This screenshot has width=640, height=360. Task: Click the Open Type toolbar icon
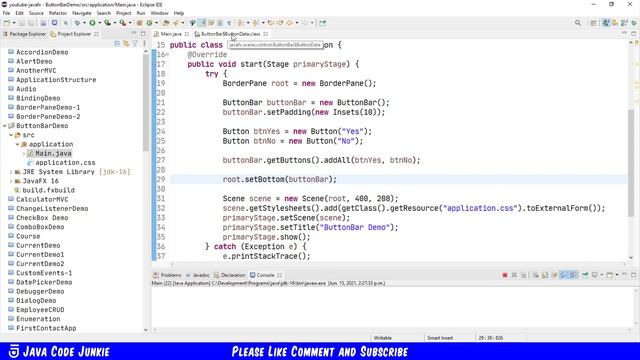coord(166,23)
